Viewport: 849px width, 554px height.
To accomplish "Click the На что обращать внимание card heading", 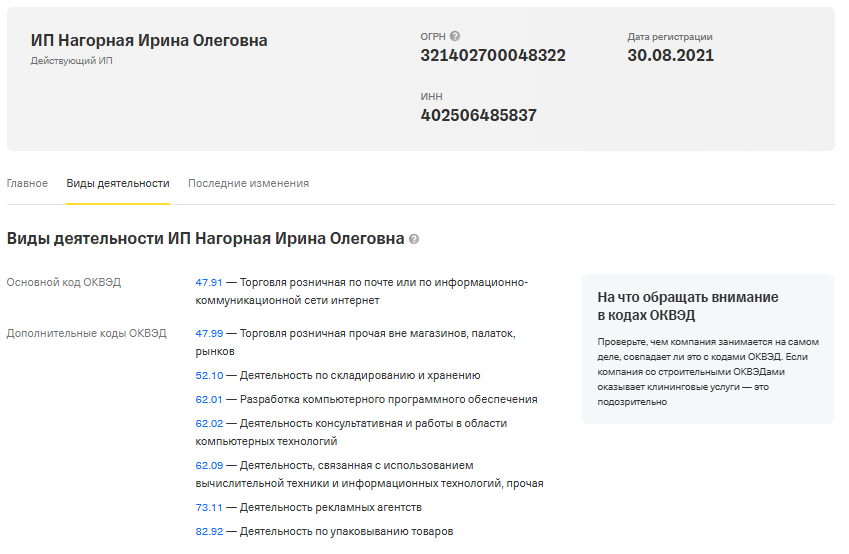I will point(687,306).
